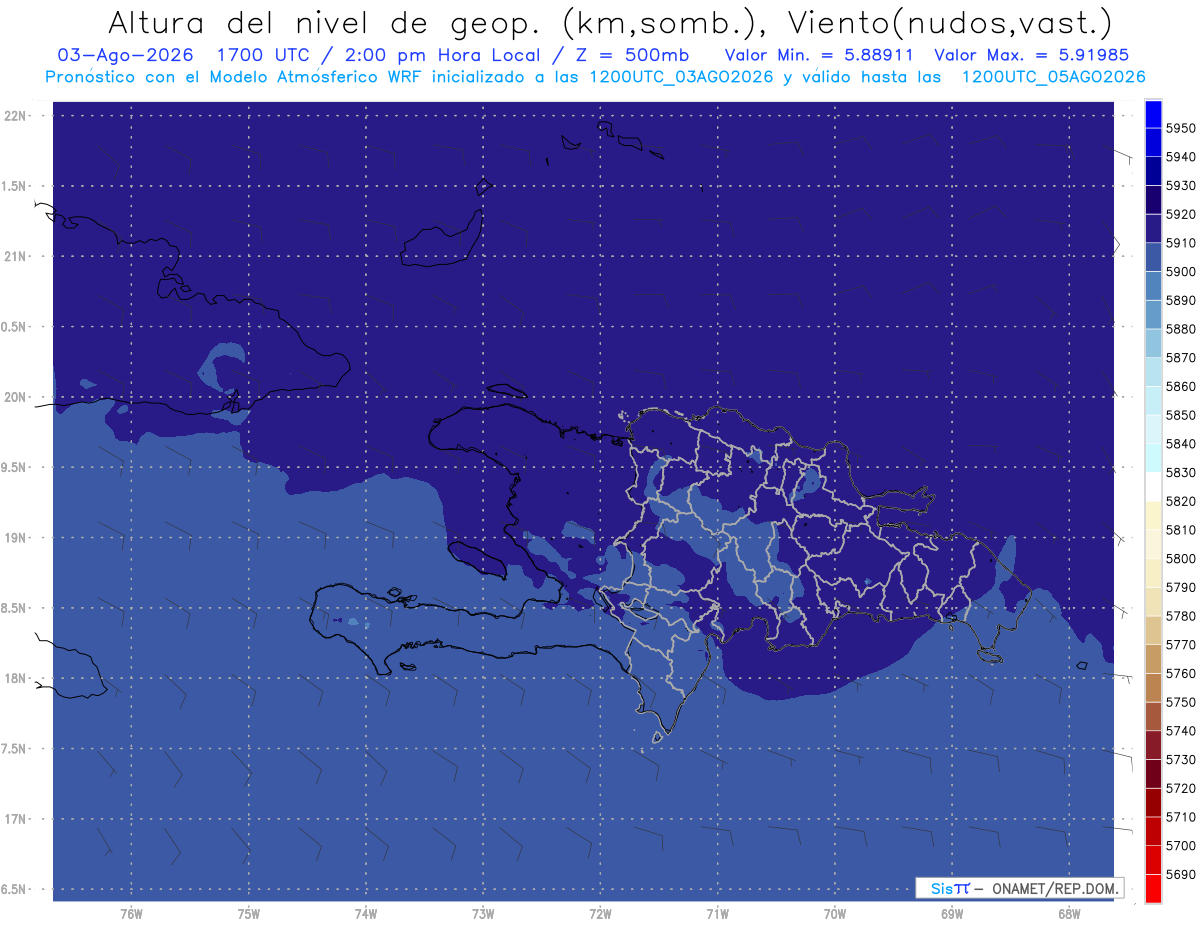
Task: Click the colorbar label '5710'
Action: pyautogui.click(x=1181, y=818)
